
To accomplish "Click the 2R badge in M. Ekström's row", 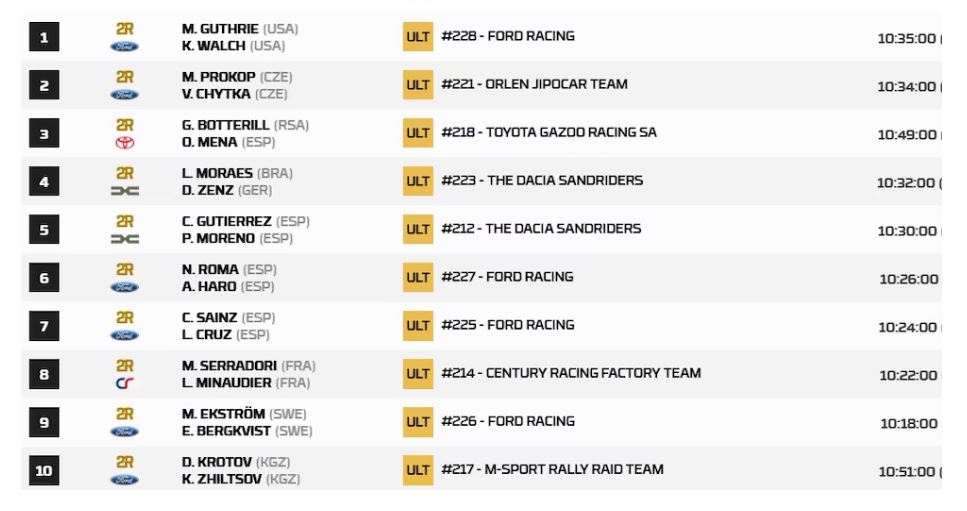I will (125, 413).
